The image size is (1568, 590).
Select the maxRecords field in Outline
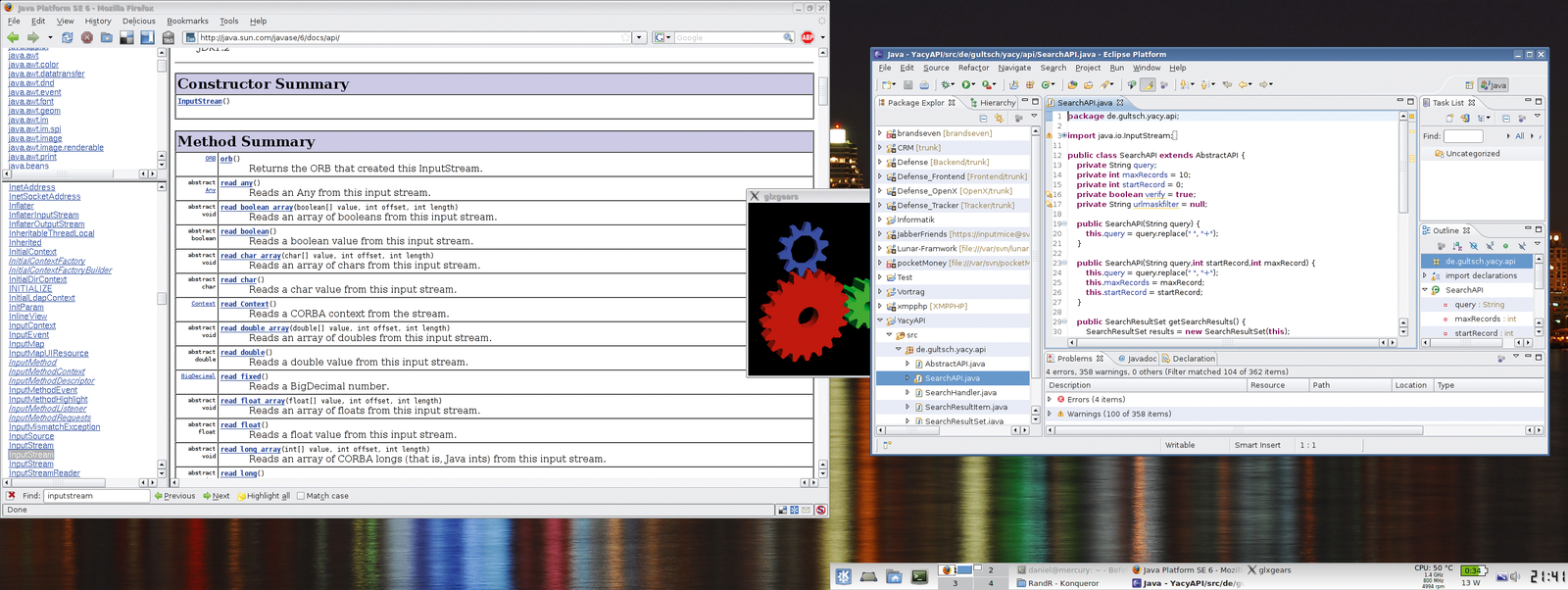click(x=1479, y=319)
